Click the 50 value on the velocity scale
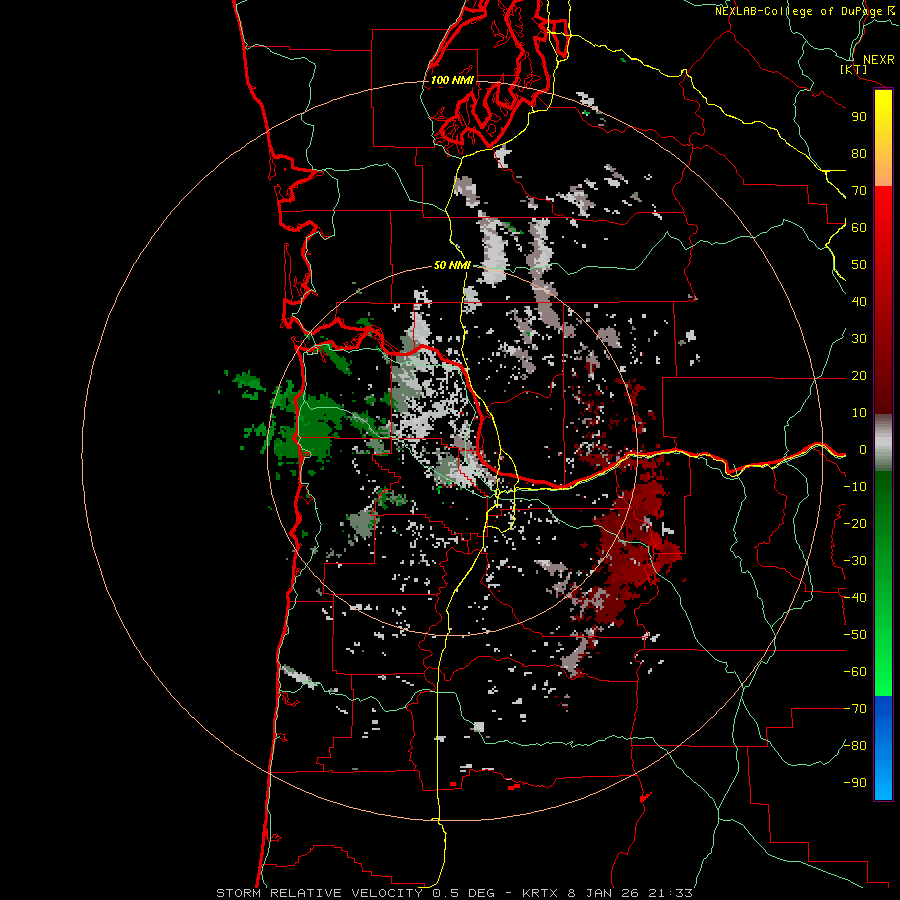The width and height of the screenshot is (900, 900). point(859,265)
